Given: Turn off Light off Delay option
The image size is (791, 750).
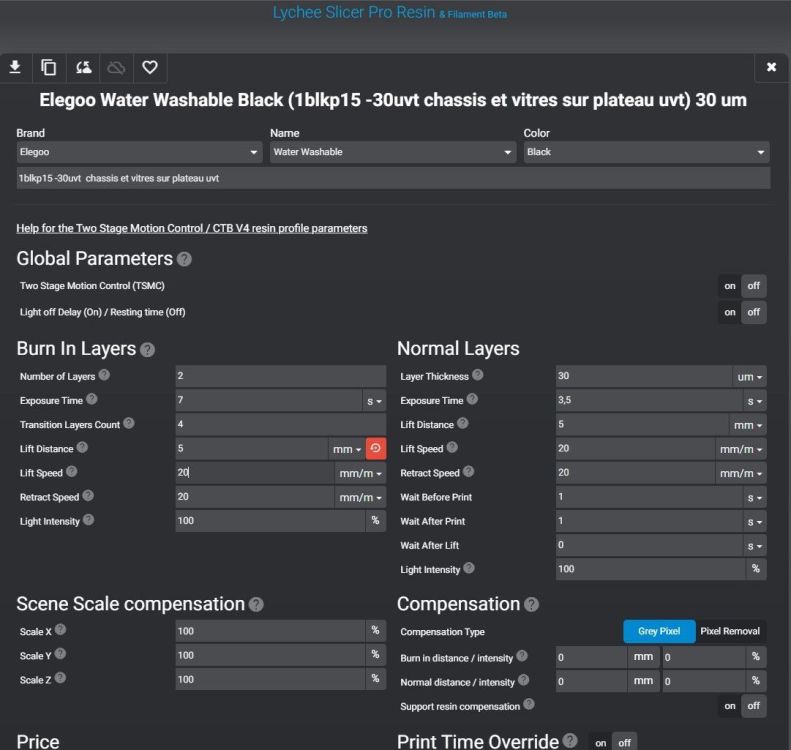Looking at the screenshot, I should (754, 312).
